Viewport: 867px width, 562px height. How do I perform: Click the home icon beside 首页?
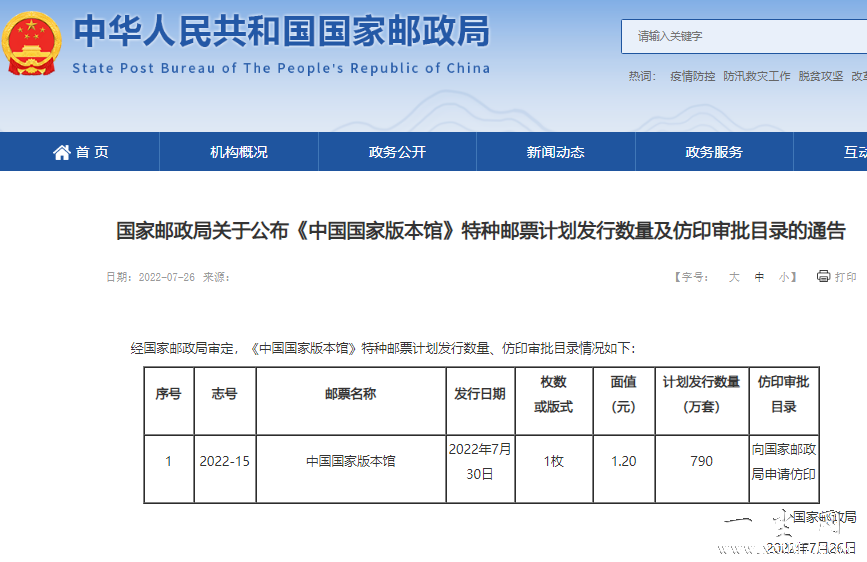(61, 152)
